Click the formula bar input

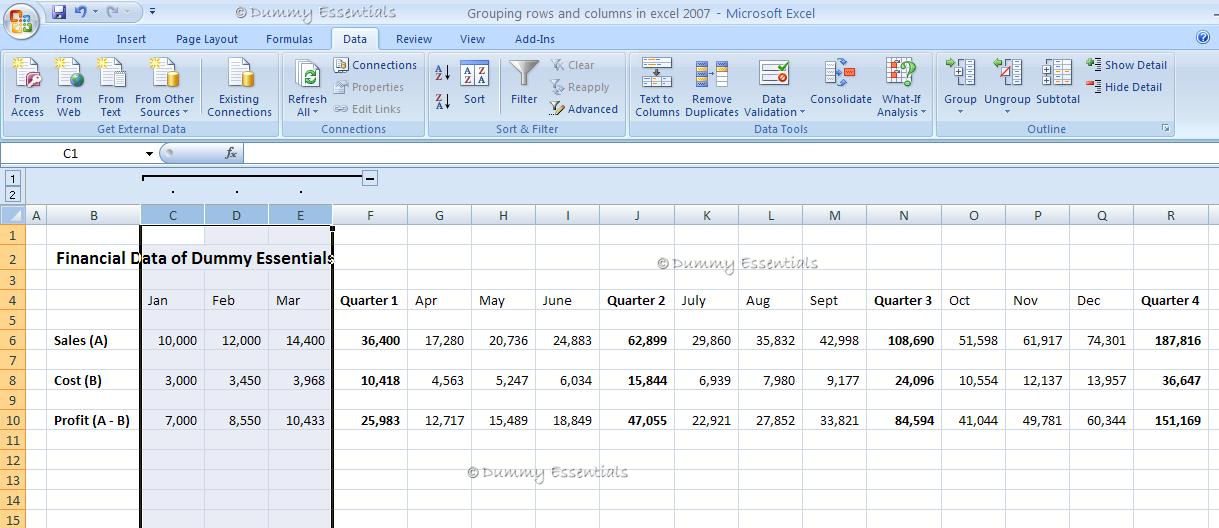[730, 153]
